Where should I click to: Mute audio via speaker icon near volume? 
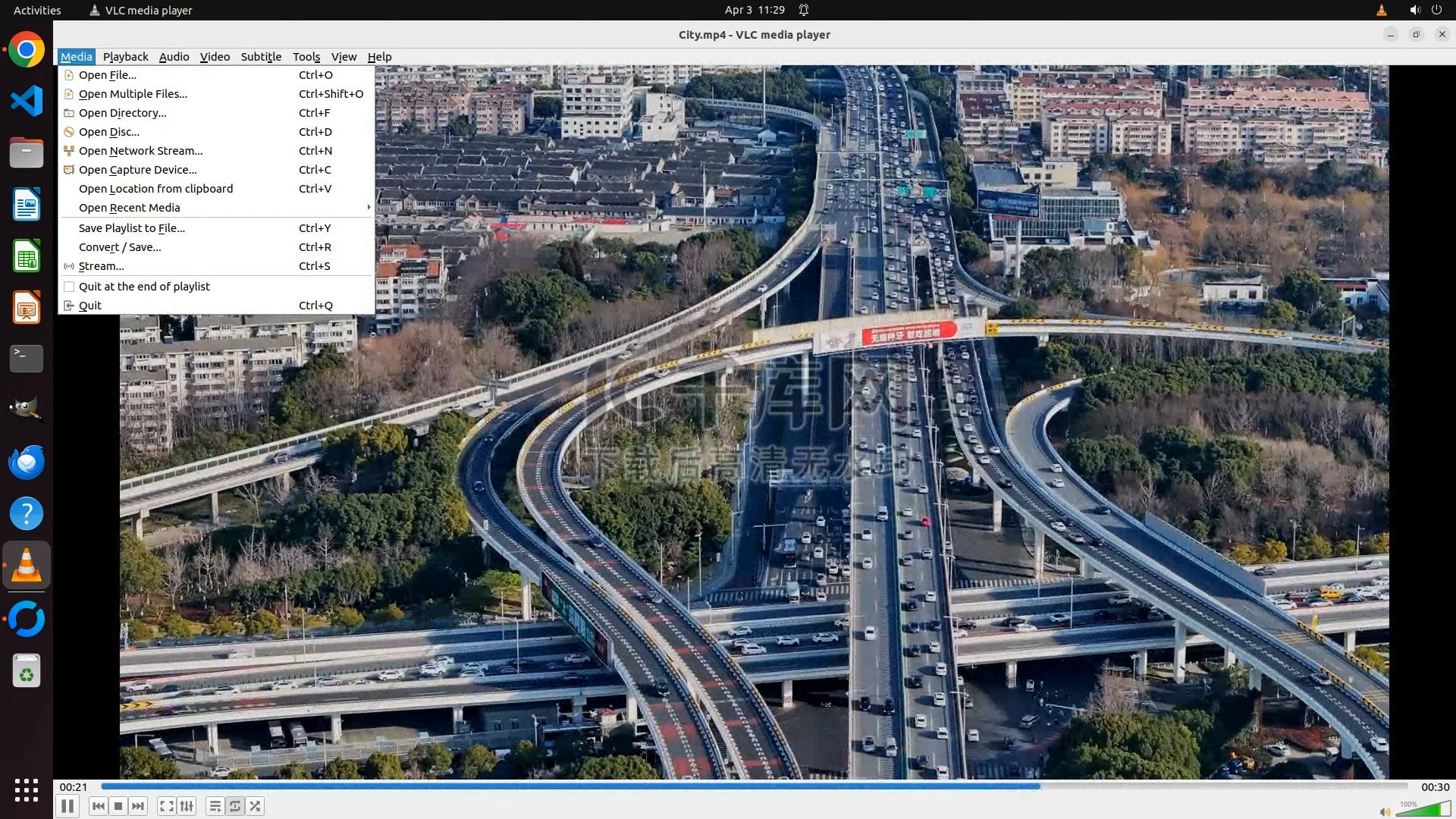point(1385,811)
